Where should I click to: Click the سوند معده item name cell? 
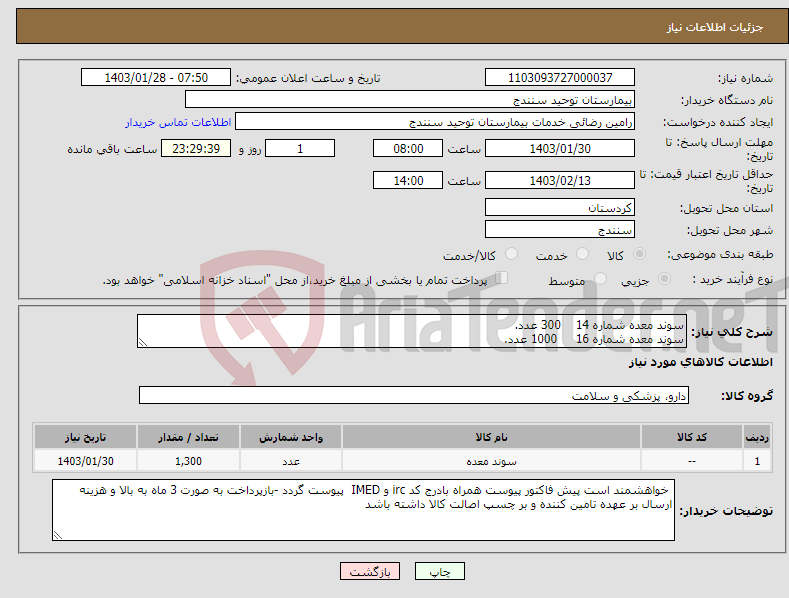point(491,461)
